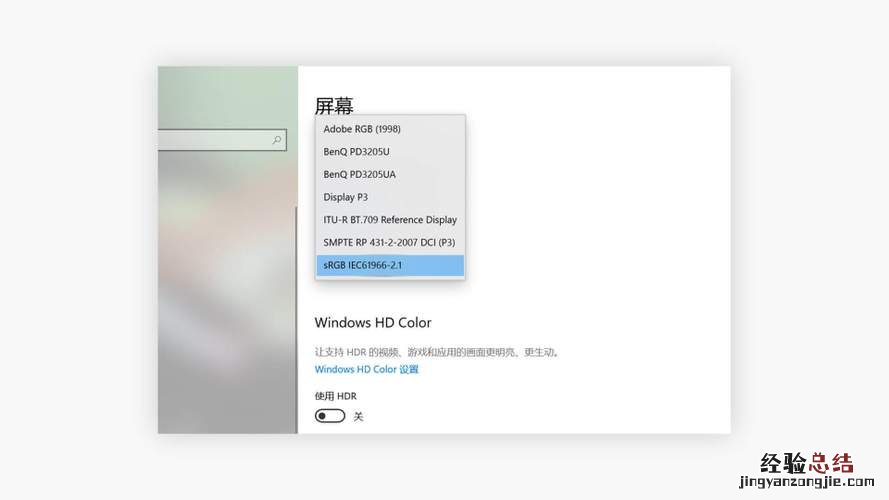Focus the sidebar search input field
Screen dimensions: 889x500
pyautogui.click(x=222, y=140)
